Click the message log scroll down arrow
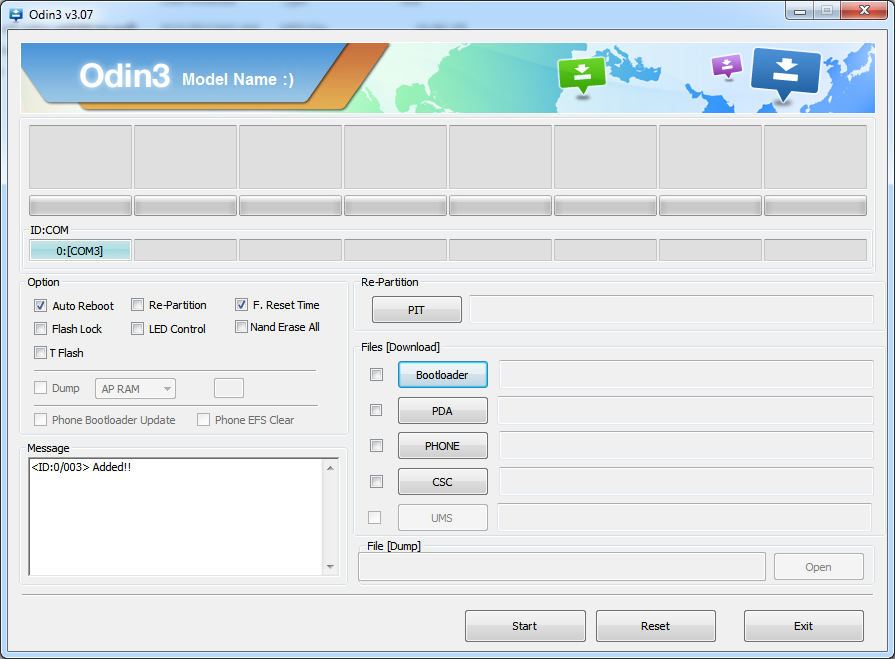 [x=330, y=567]
